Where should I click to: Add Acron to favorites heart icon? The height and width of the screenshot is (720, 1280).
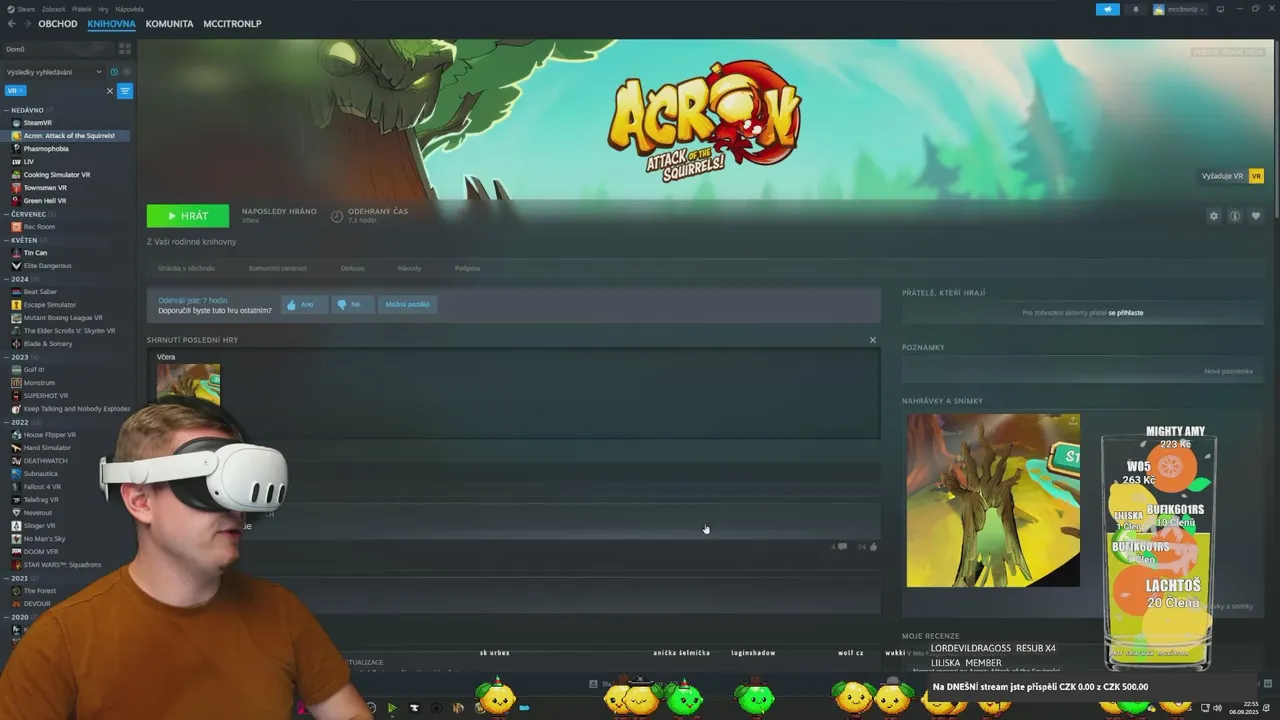coord(1256,216)
